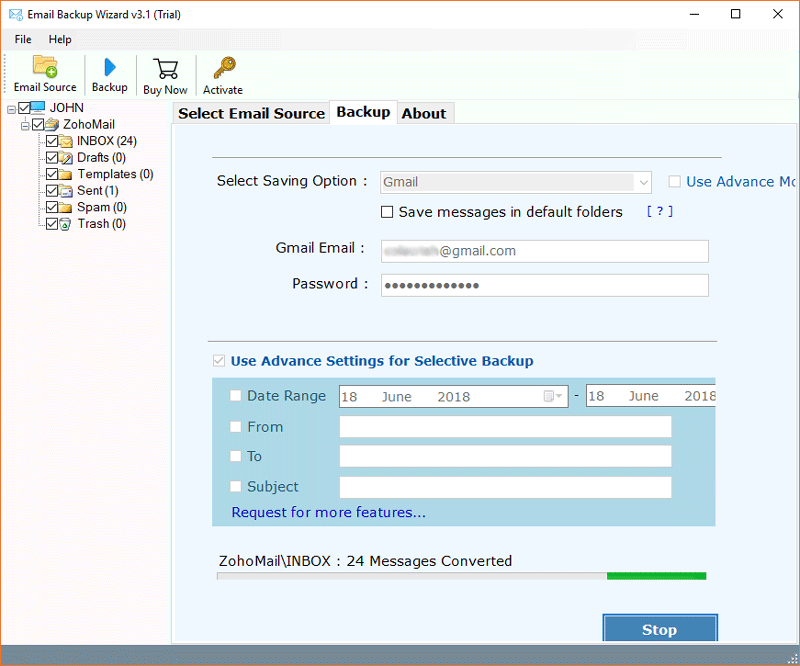Click the Stop button
Screen dimensions: 800x666
point(660,628)
